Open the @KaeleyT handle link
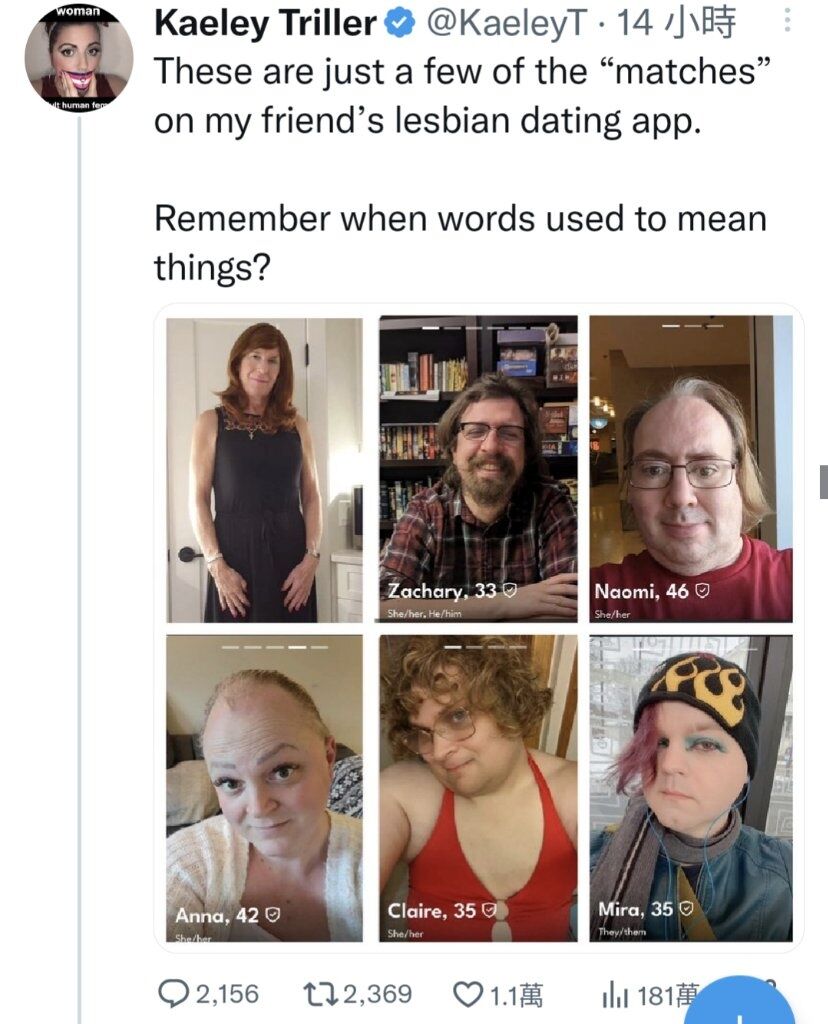828x1024 pixels. coord(506,23)
